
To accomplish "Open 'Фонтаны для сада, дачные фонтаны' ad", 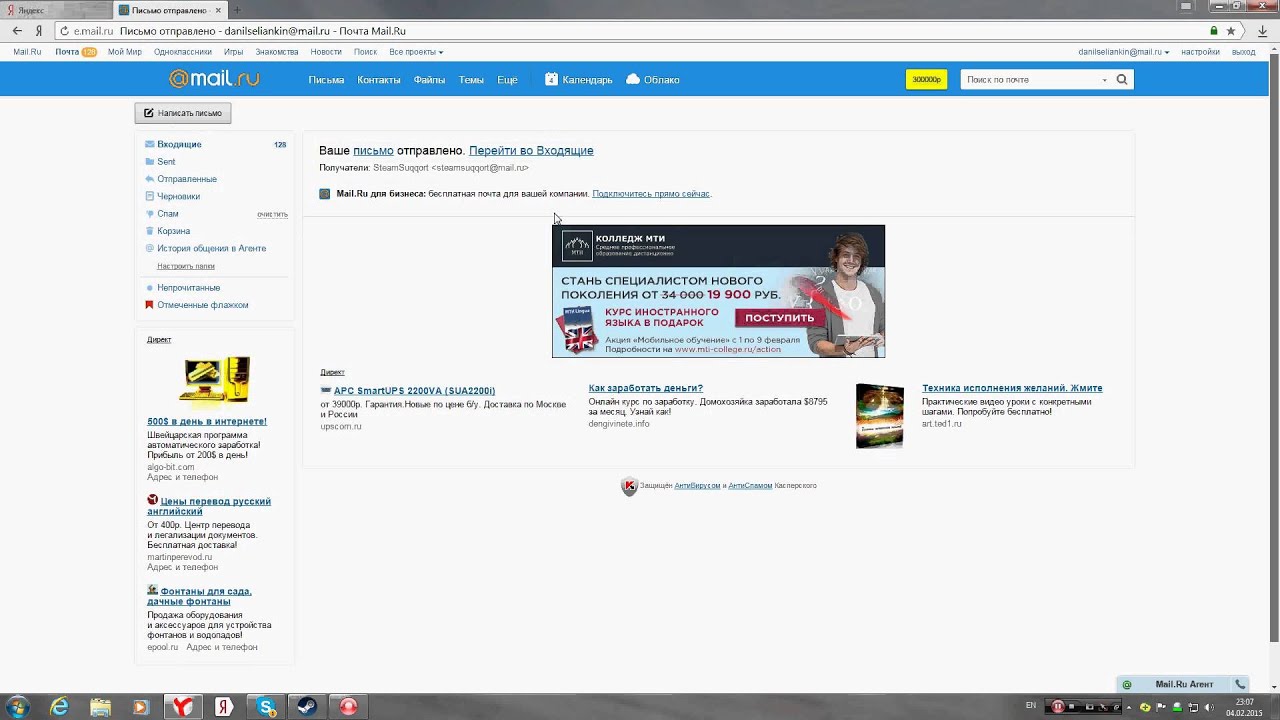I will coord(199,596).
